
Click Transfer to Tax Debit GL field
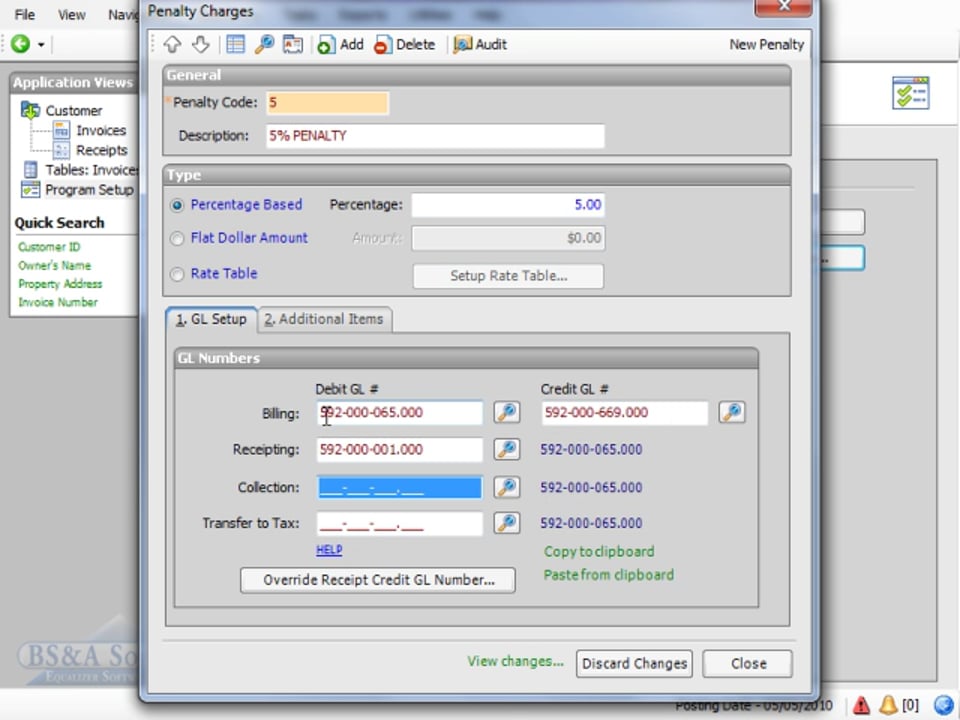coord(400,523)
